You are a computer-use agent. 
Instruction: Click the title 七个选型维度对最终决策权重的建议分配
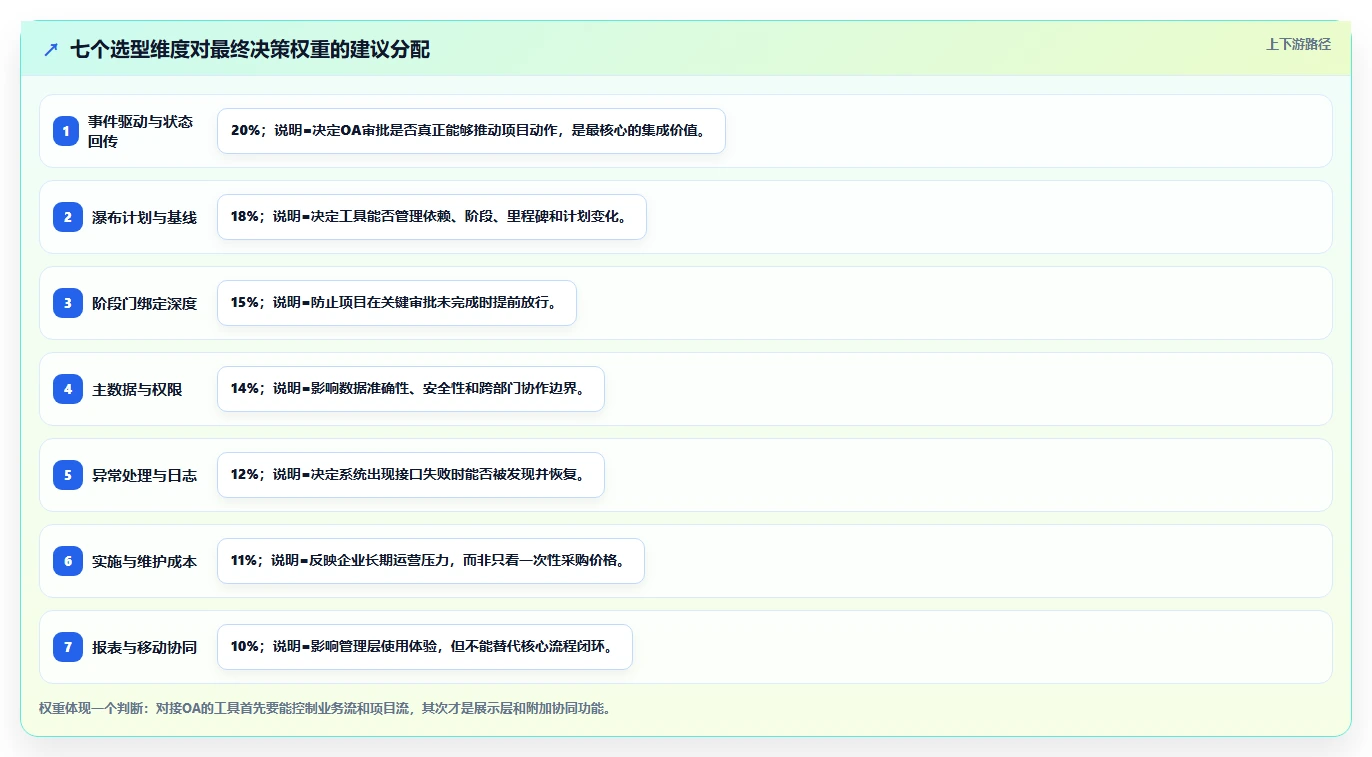[x=250, y=49]
